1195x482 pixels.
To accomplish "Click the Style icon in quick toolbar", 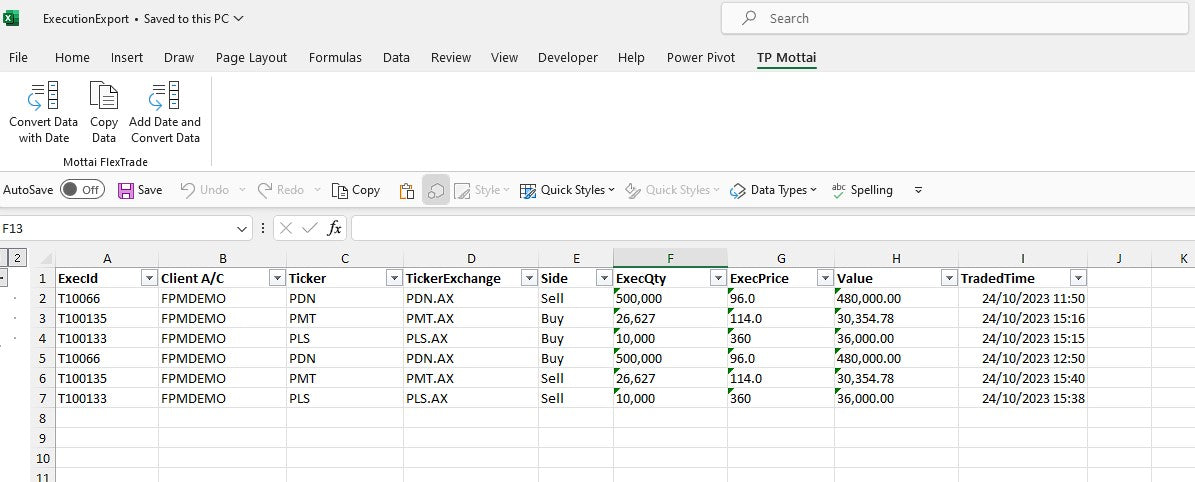I will pos(462,191).
